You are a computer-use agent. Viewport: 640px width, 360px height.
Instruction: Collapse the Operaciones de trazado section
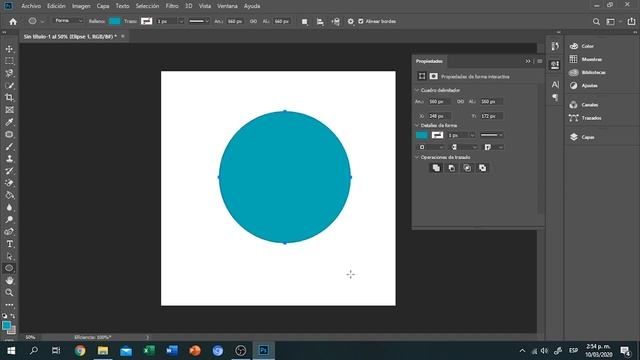tap(417, 157)
